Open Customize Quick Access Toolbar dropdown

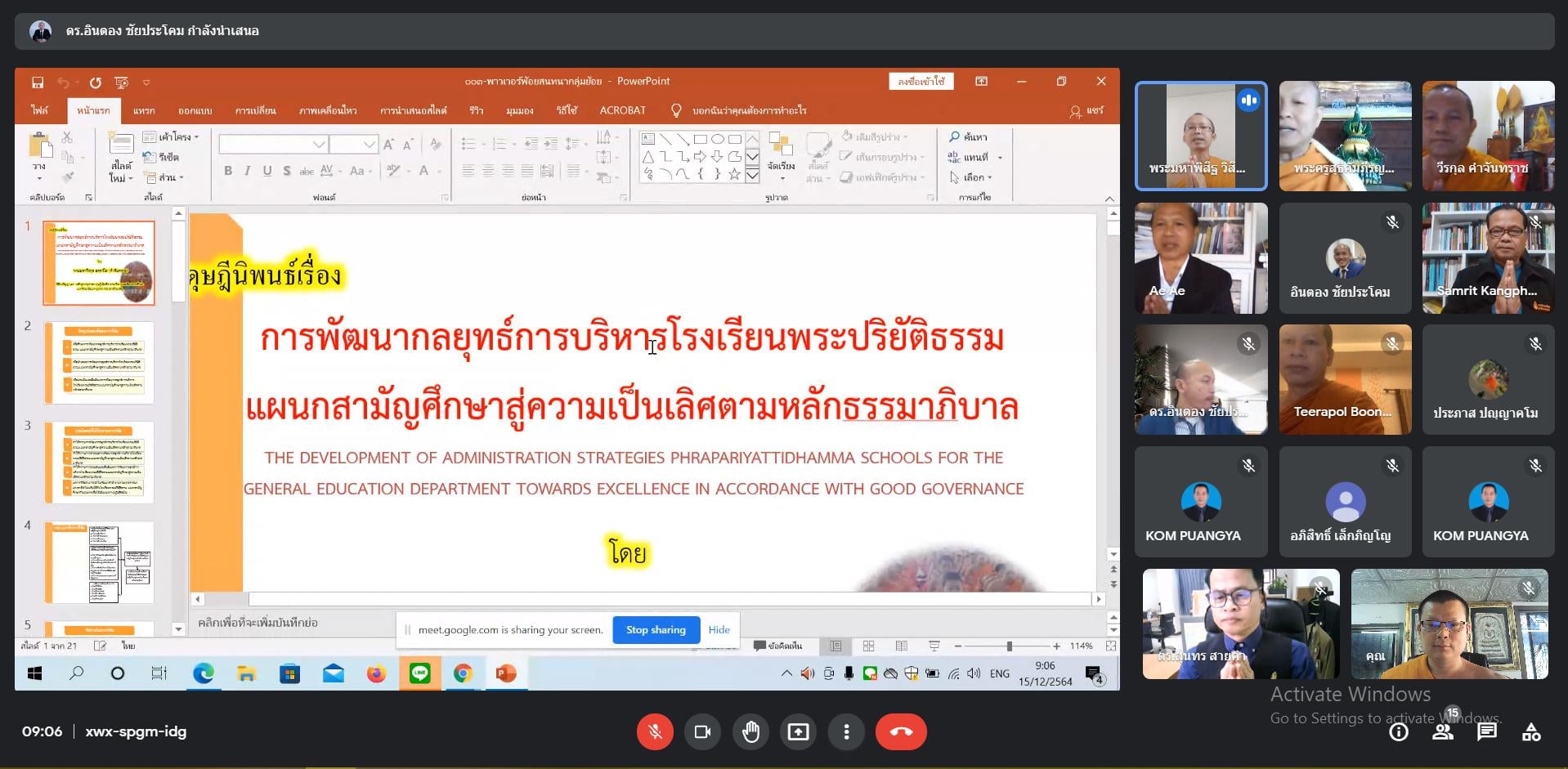(x=146, y=83)
